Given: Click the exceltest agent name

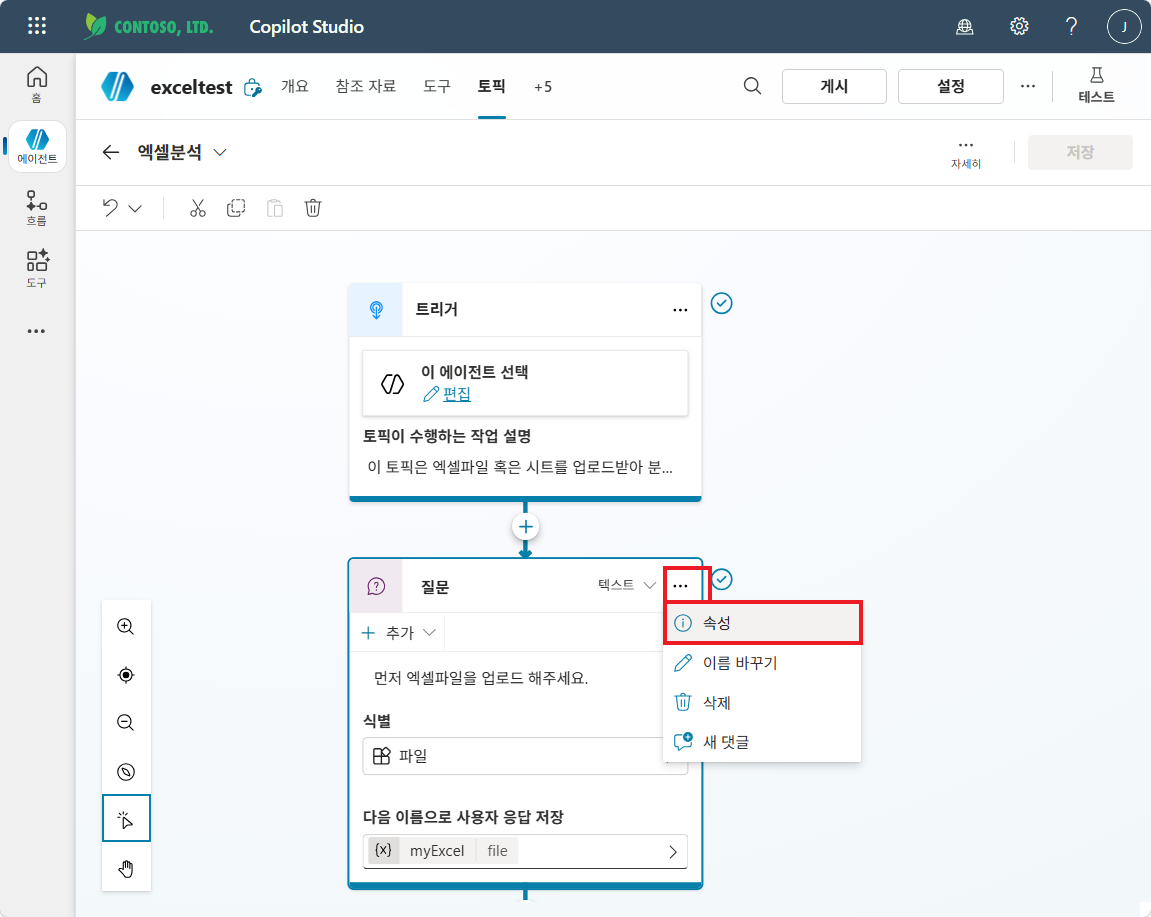Looking at the screenshot, I should pyautogui.click(x=191, y=87).
